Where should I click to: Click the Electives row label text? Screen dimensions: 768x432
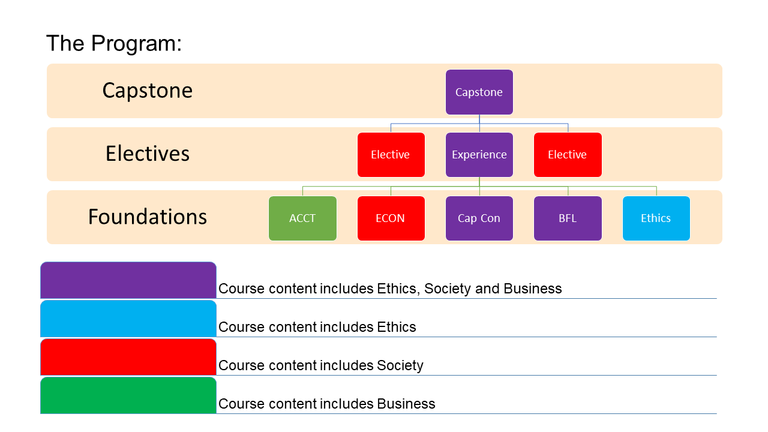(x=147, y=154)
